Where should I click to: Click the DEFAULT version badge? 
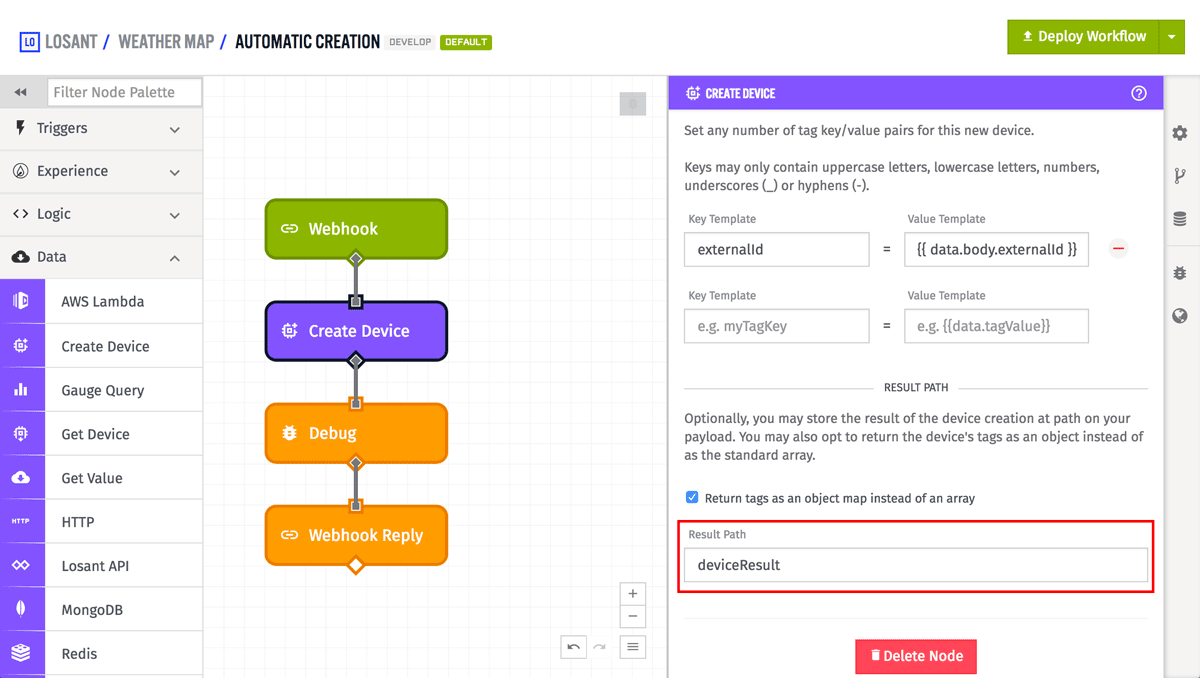pyautogui.click(x=466, y=42)
